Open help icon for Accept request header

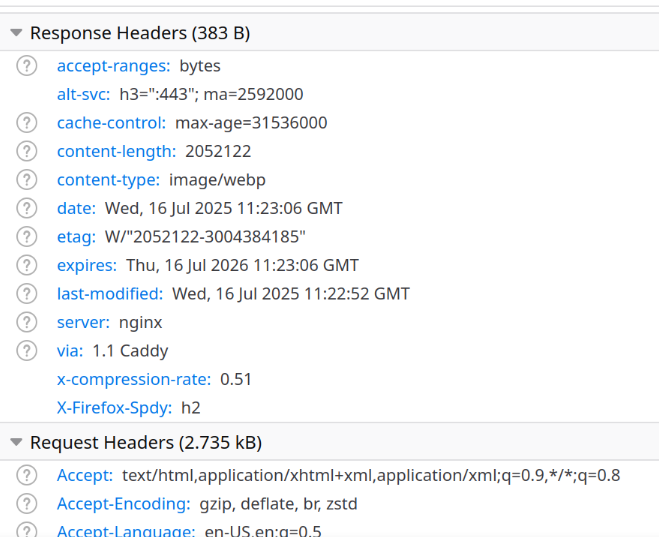[26, 475]
